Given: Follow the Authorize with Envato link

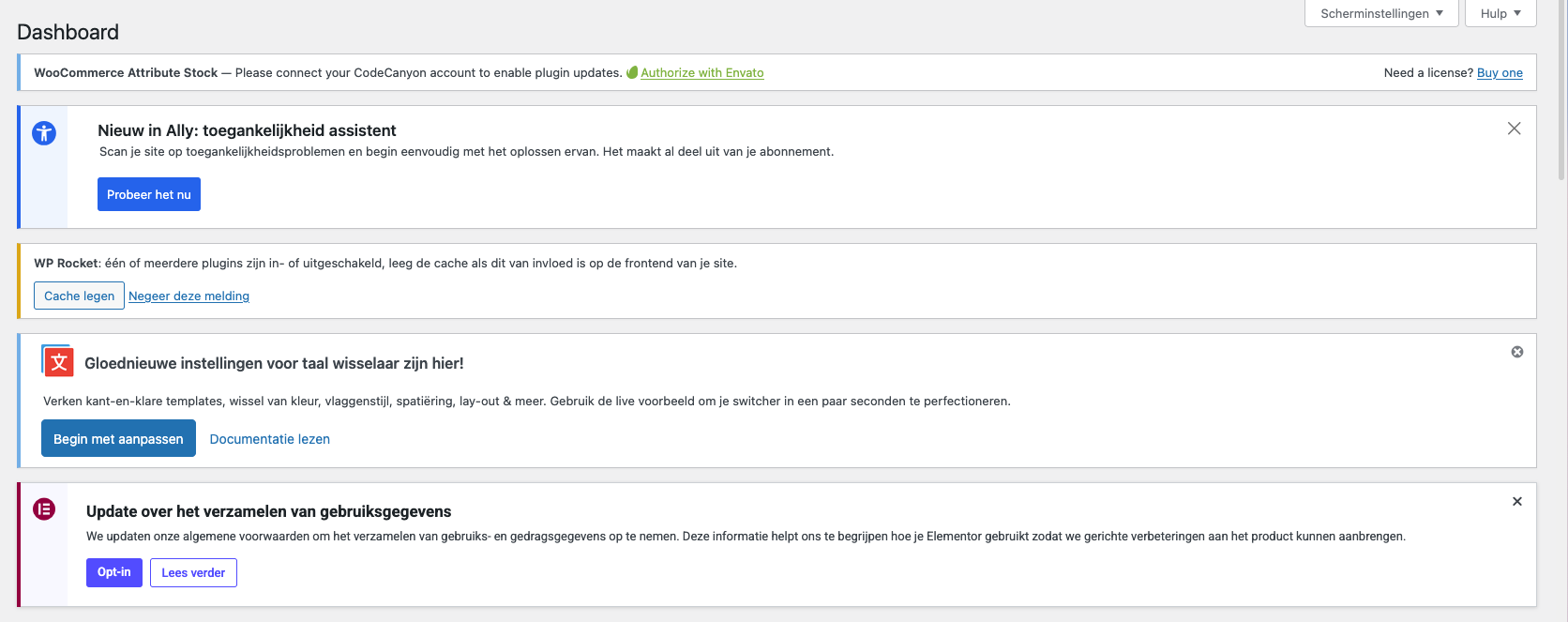Looking at the screenshot, I should tap(701, 72).
